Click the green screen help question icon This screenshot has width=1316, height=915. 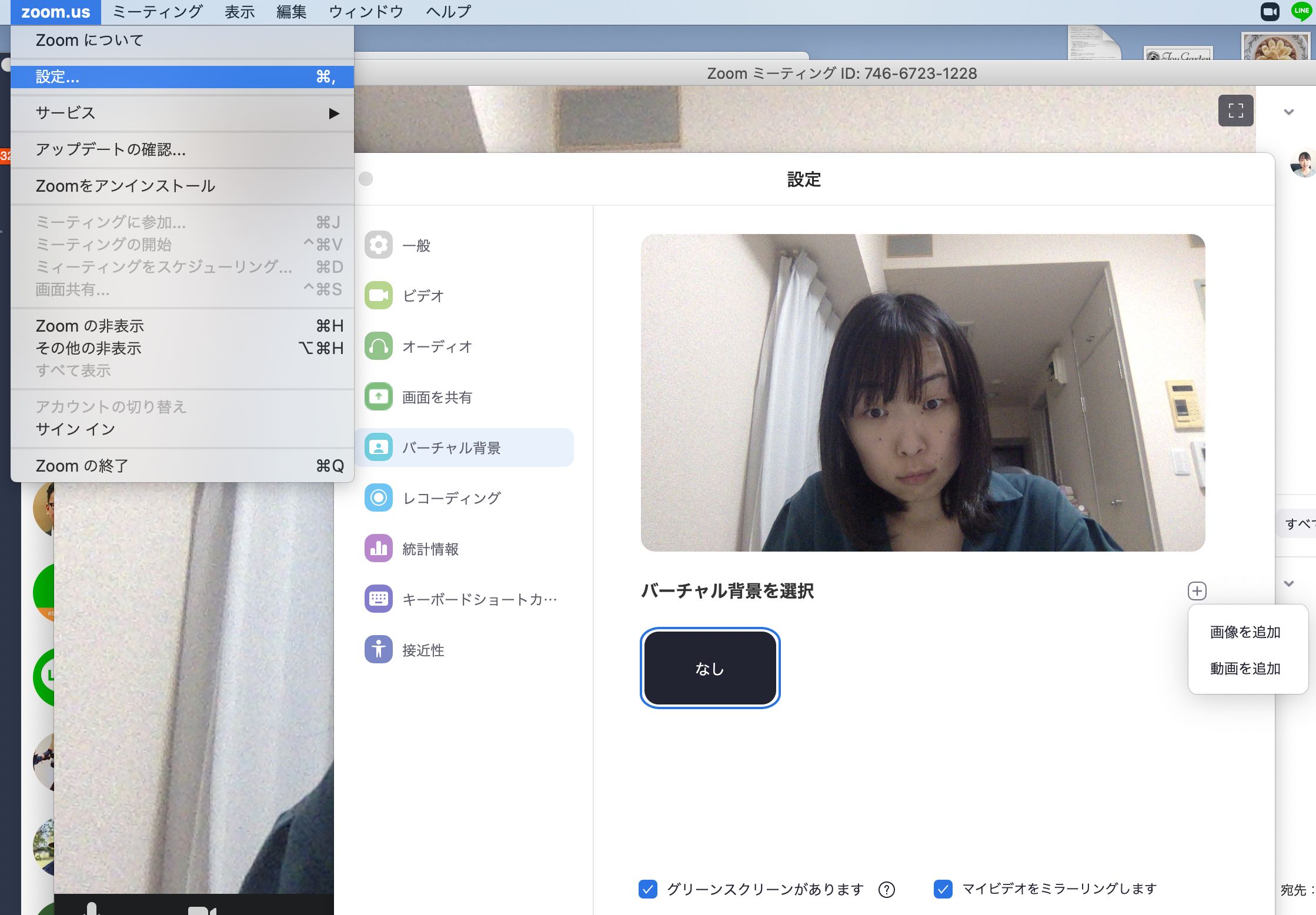pyautogui.click(x=887, y=890)
